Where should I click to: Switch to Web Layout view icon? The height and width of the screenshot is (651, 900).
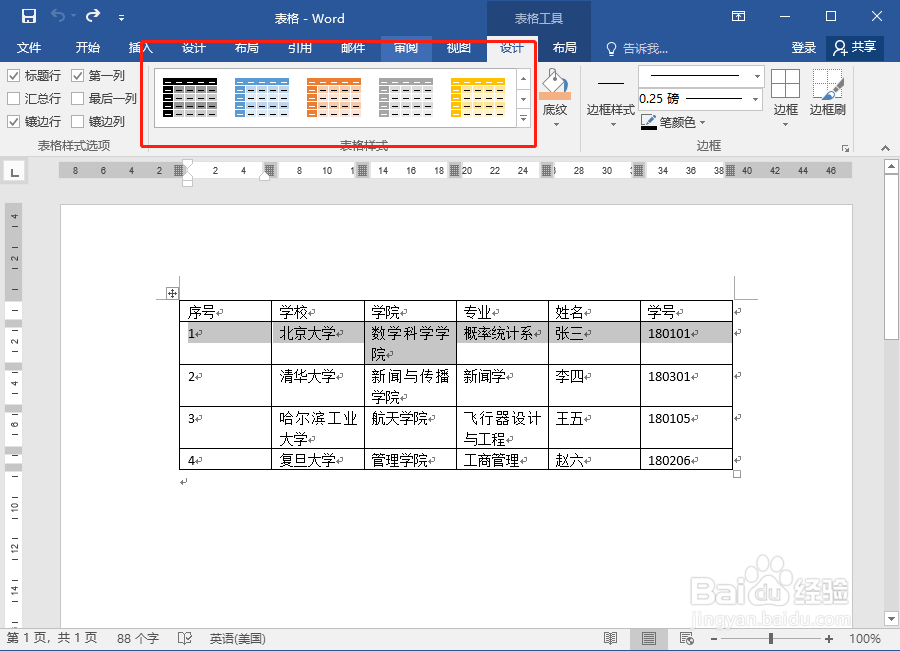686,638
